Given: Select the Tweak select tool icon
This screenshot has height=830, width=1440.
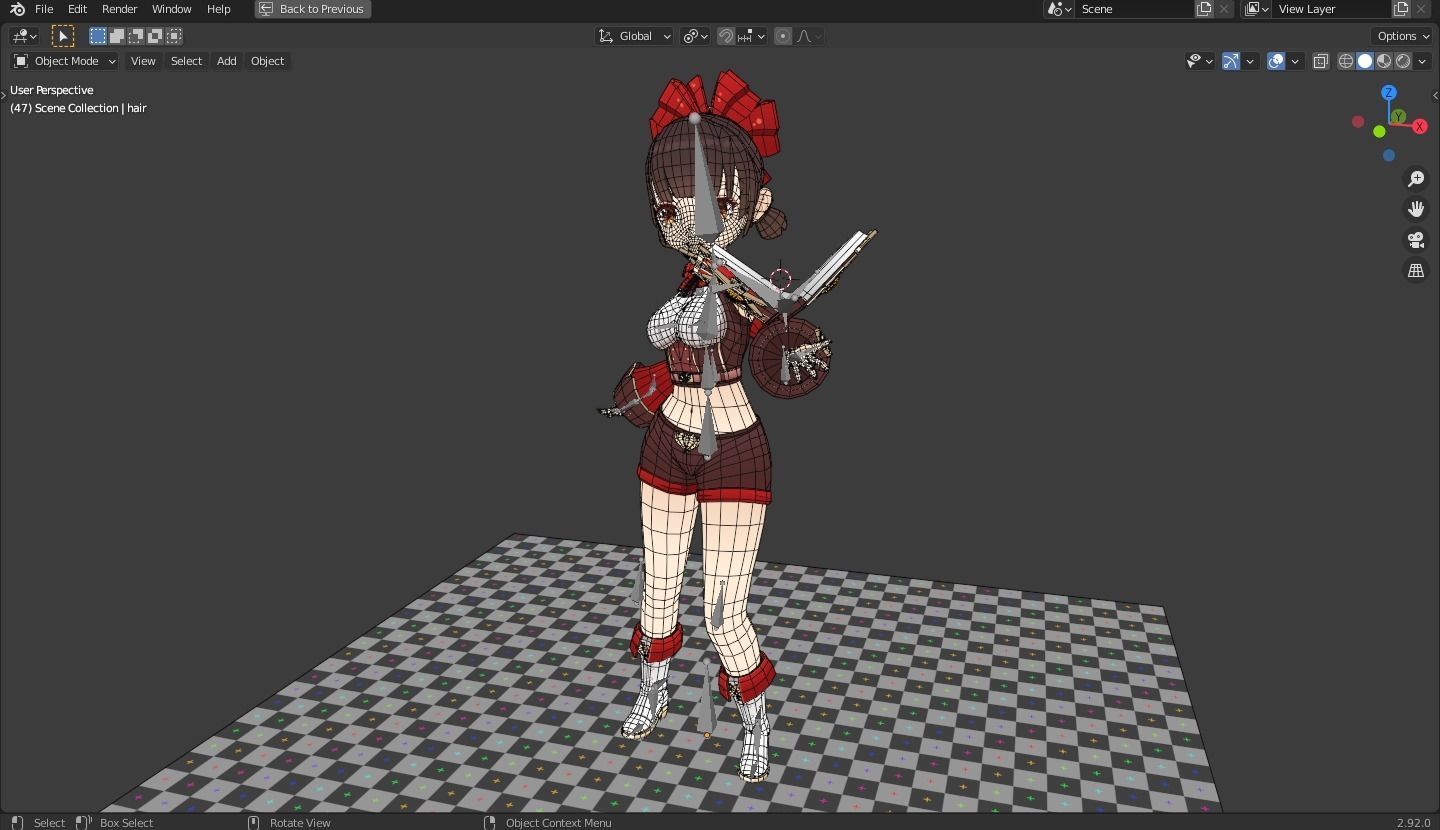Looking at the screenshot, I should pos(63,36).
